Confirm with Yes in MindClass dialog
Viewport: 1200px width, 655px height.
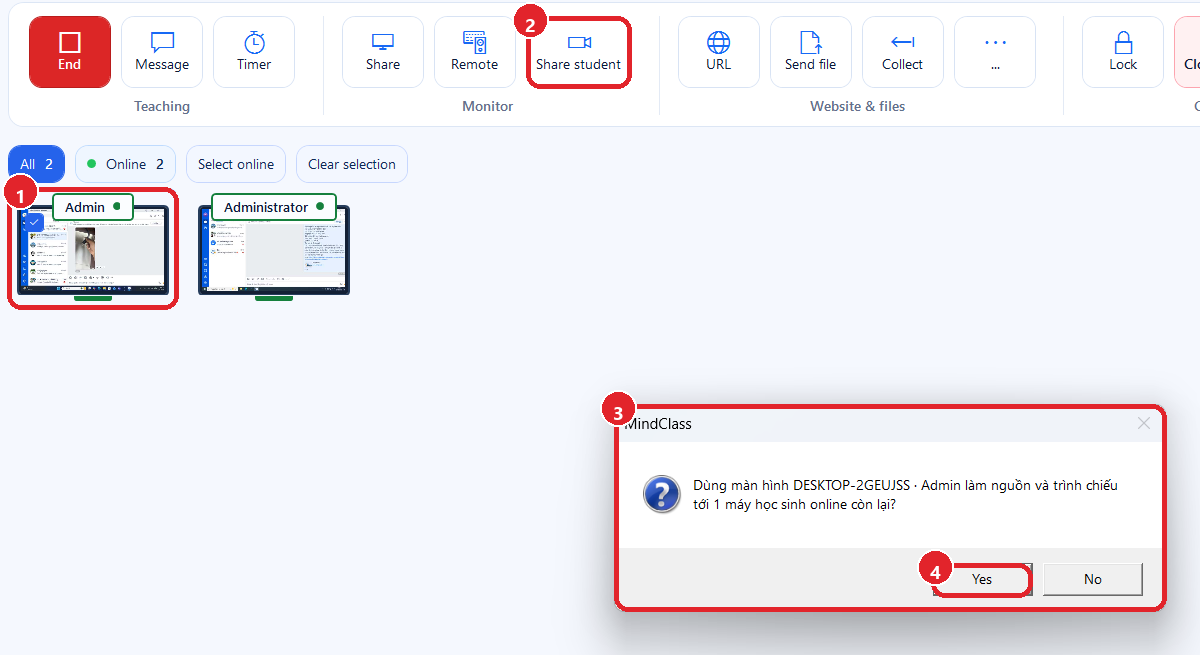pos(982,579)
